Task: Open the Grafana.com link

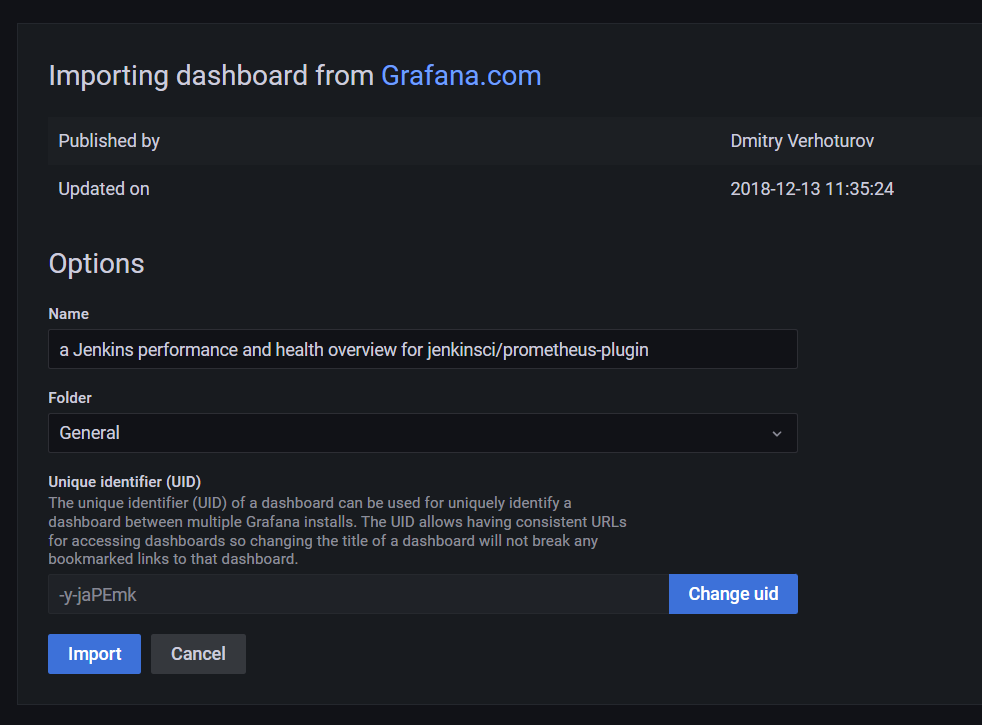Action: pos(460,75)
